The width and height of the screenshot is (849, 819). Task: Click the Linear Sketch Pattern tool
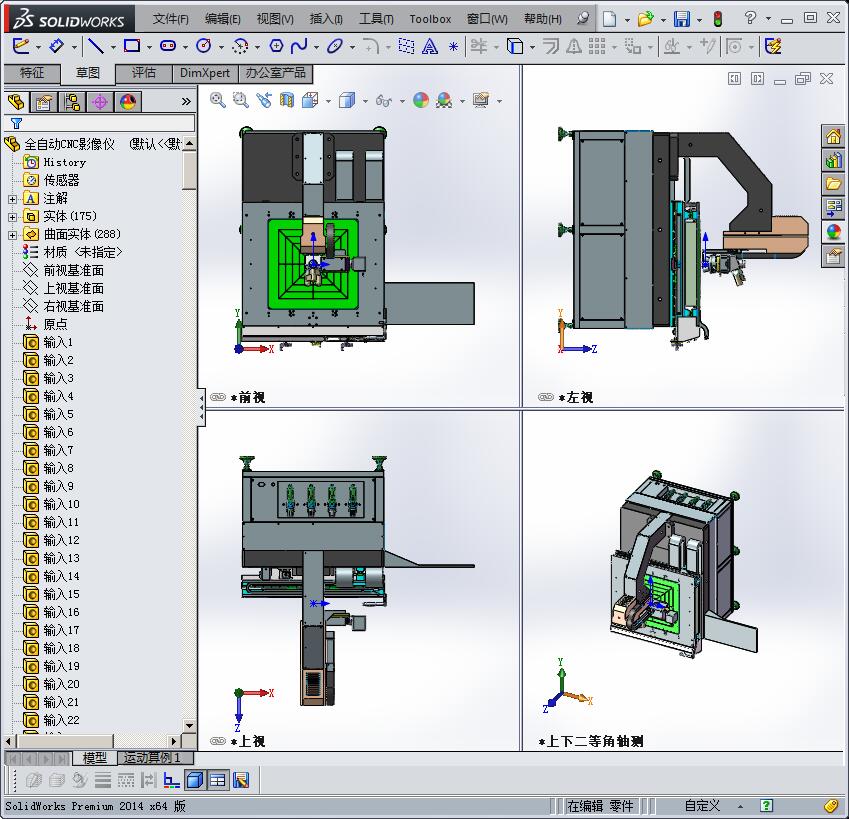tap(597, 47)
